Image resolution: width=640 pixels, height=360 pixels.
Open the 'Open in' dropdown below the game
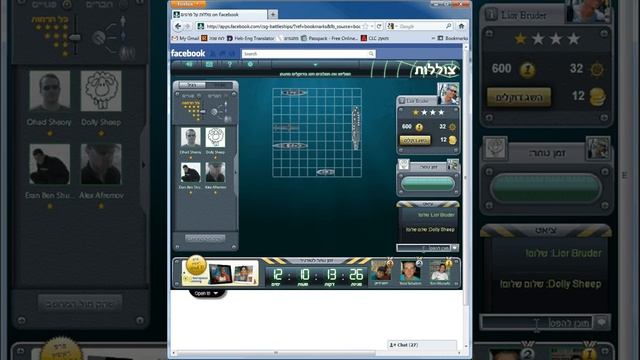[x=207, y=293]
